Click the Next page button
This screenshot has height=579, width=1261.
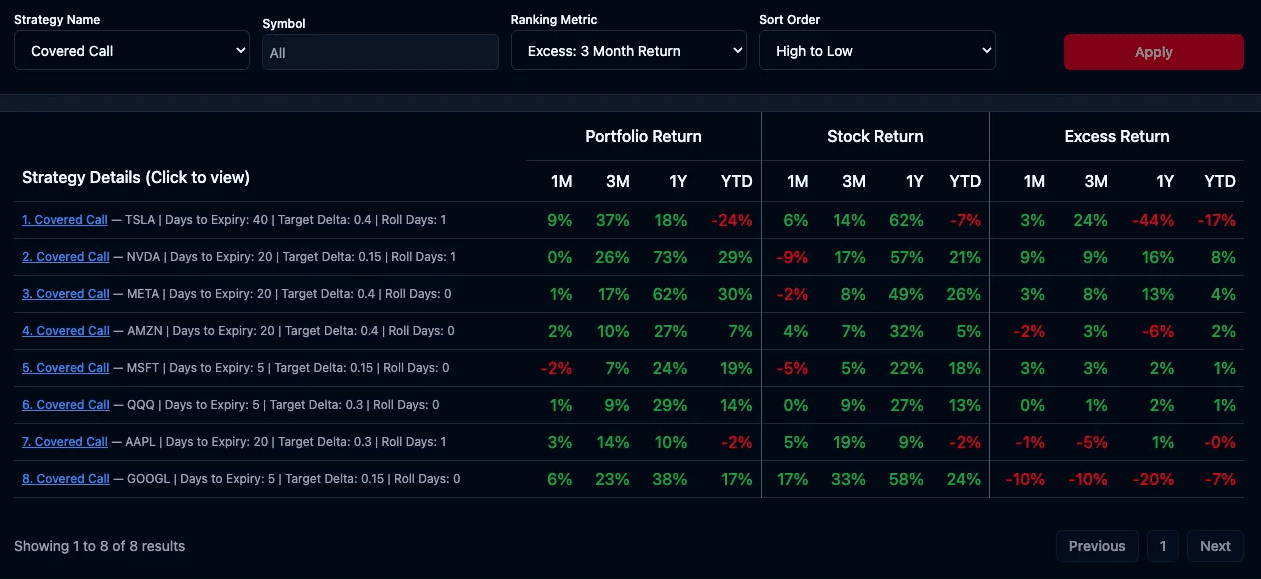pyautogui.click(x=1215, y=546)
